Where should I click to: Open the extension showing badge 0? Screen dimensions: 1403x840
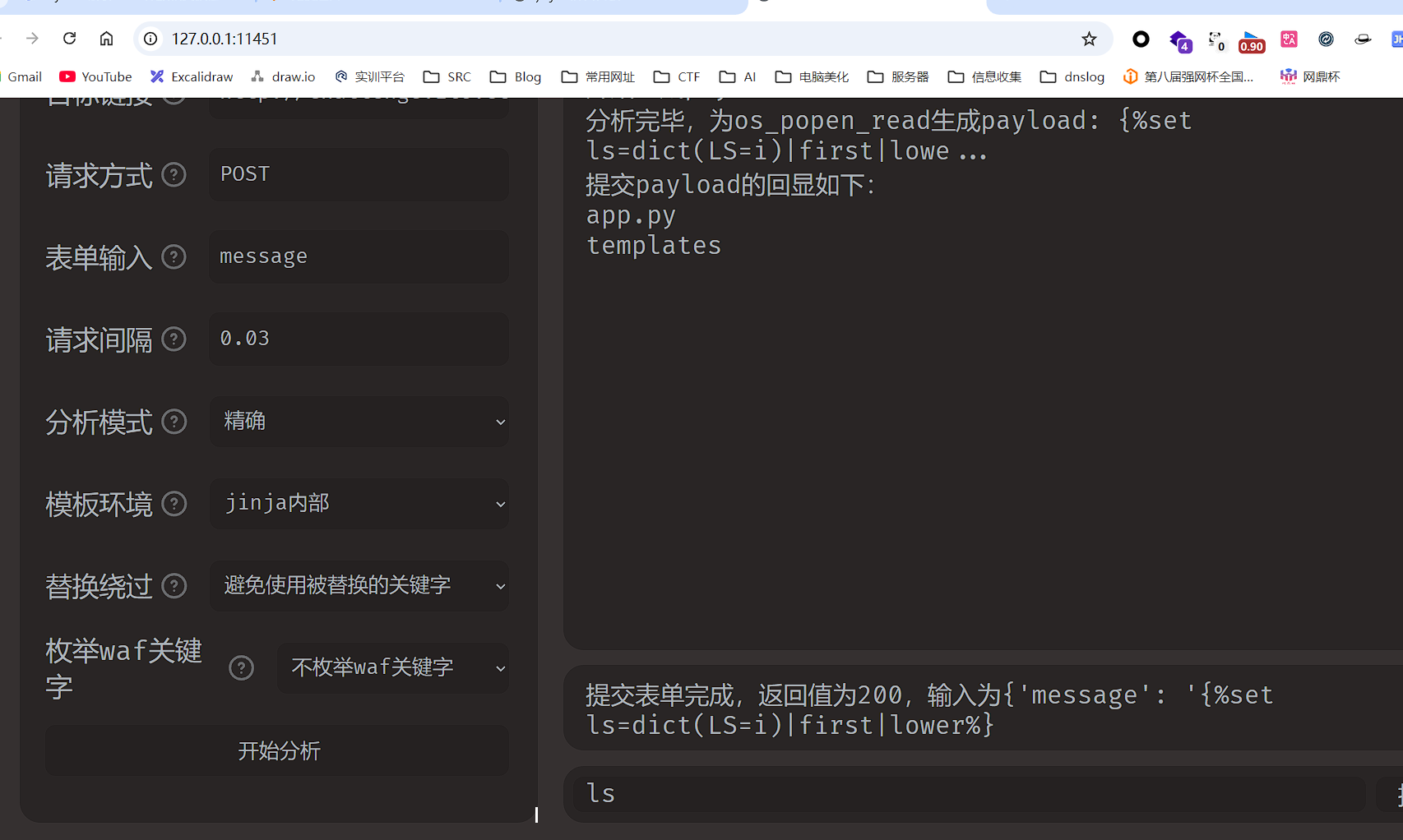pos(1216,40)
